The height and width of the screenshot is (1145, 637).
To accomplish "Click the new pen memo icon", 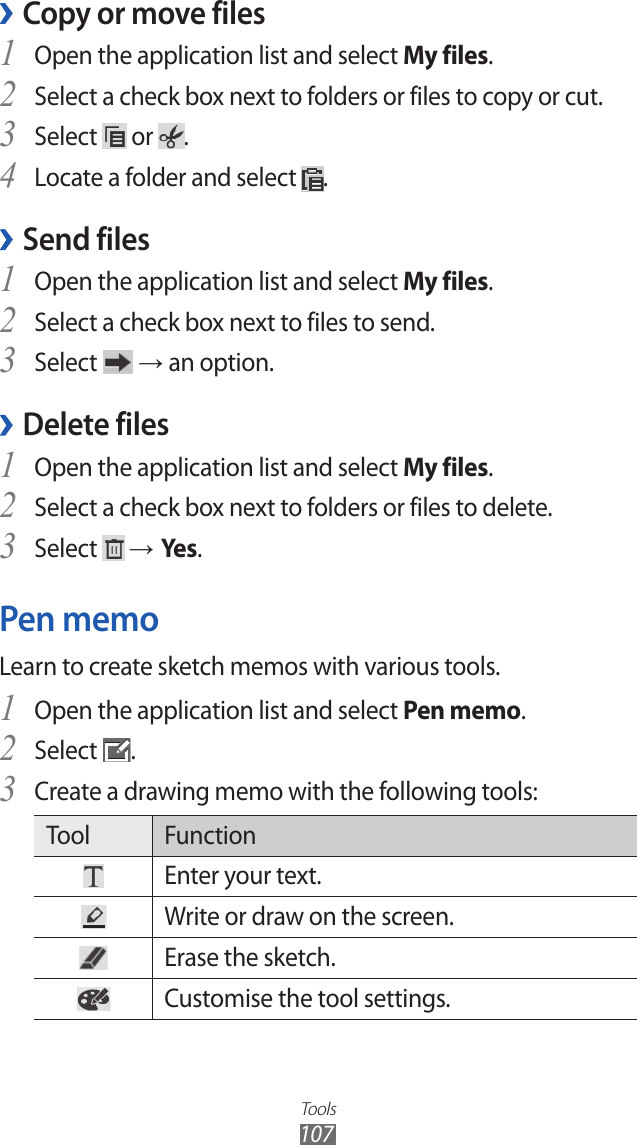I will pos(116,750).
